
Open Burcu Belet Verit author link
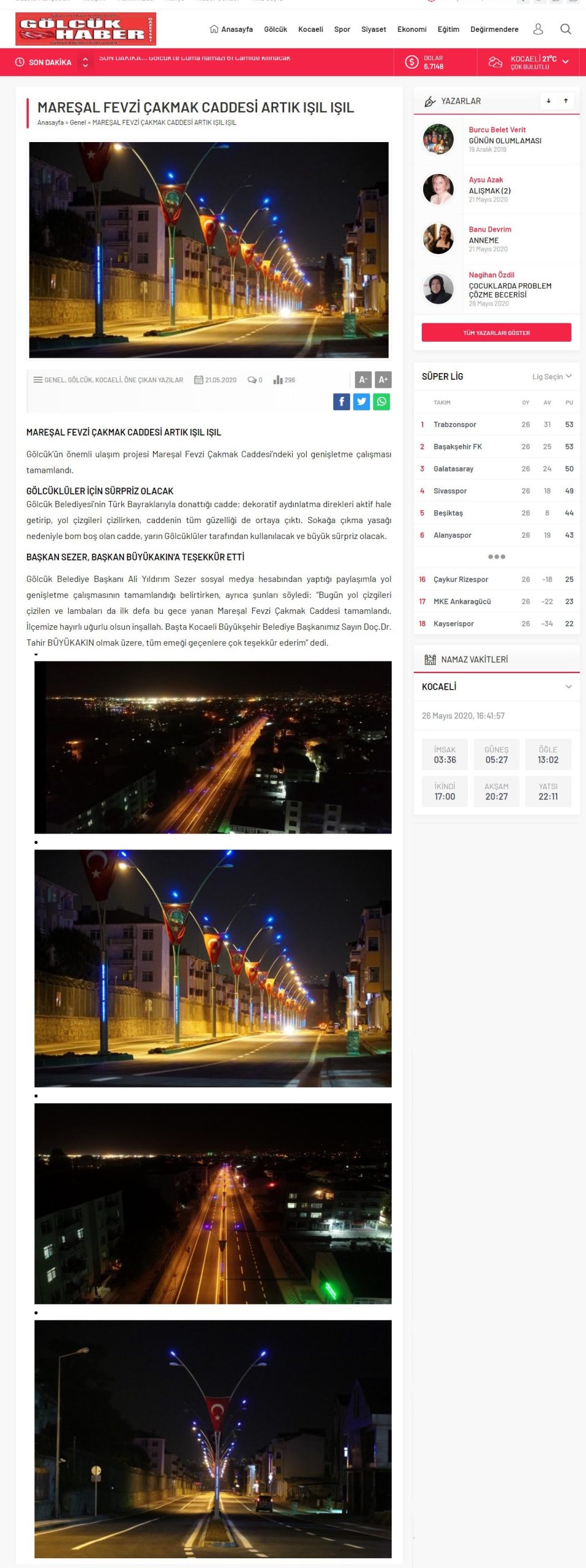click(x=497, y=130)
